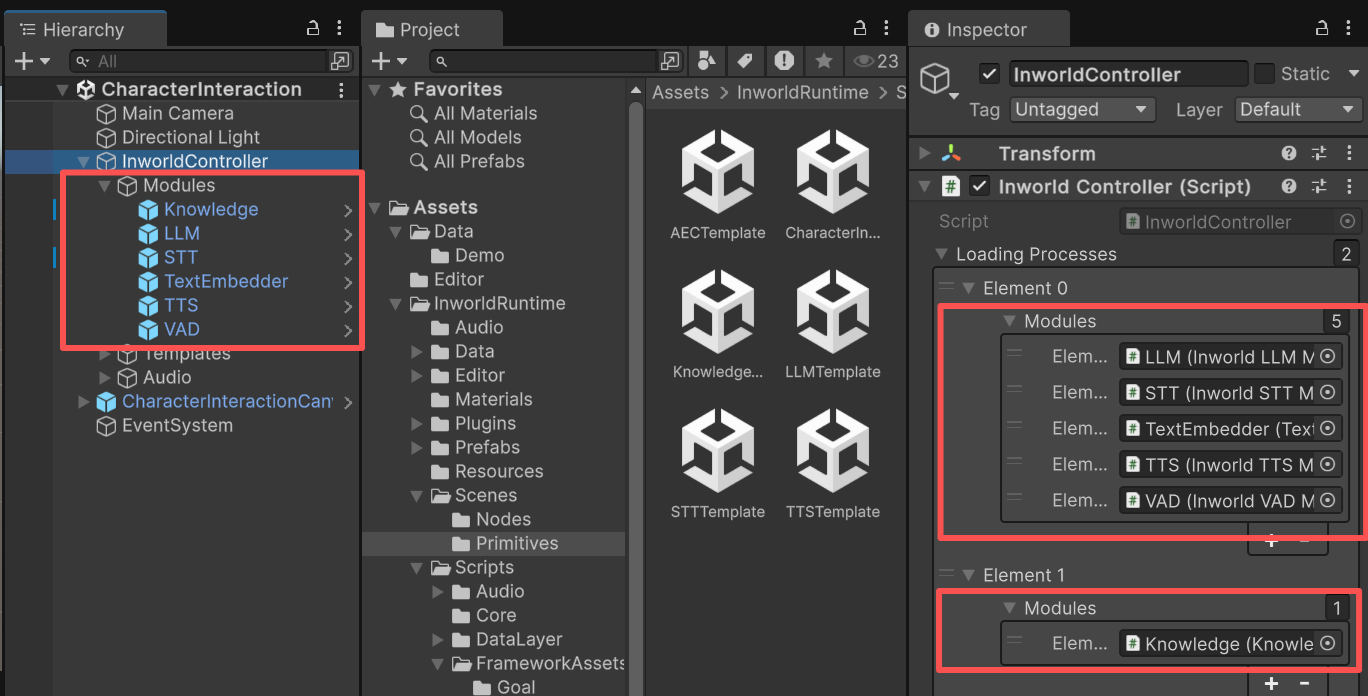The image size is (1368, 696).
Task: Click the favorites star filter icon
Action: [823, 61]
